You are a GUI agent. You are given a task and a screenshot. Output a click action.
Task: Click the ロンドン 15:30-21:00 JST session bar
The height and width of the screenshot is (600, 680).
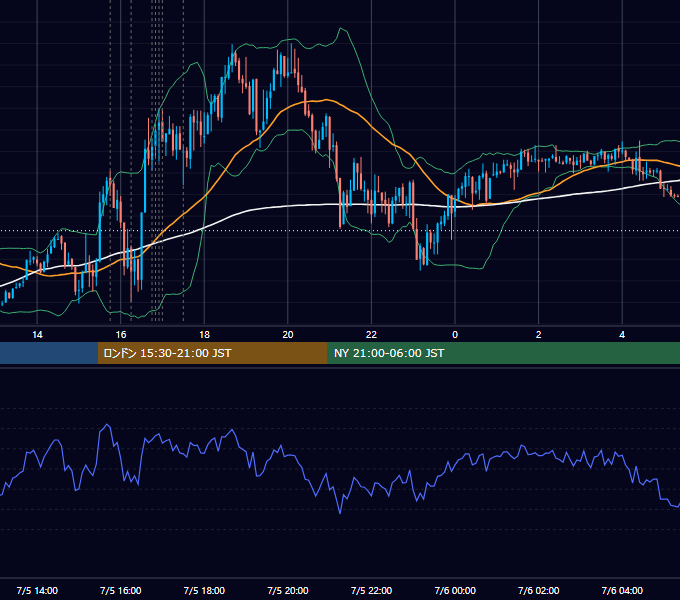coord(212,353)
